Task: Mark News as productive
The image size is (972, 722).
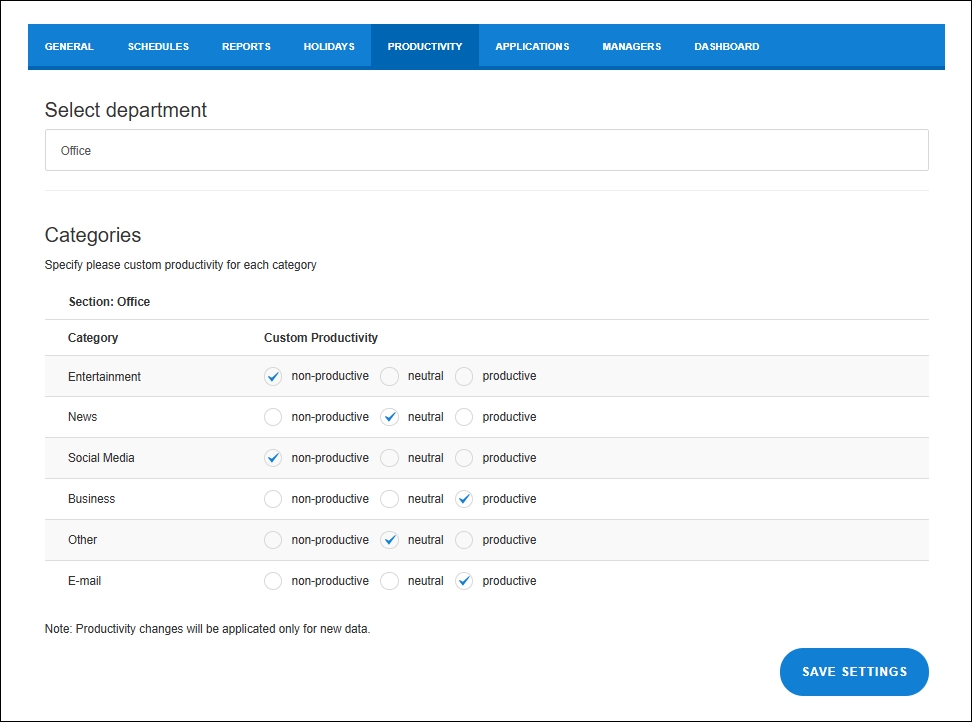Action: pyautogui.click(x=464, y=417)
